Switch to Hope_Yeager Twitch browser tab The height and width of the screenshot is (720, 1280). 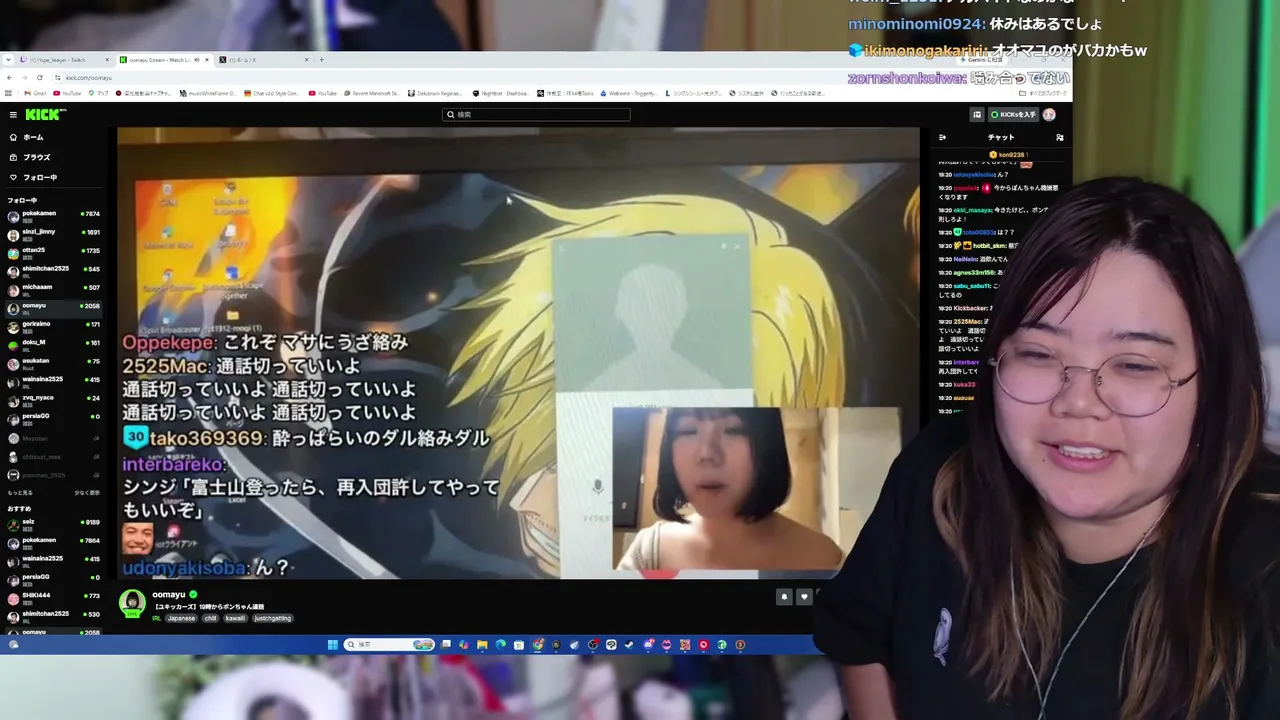62,60
